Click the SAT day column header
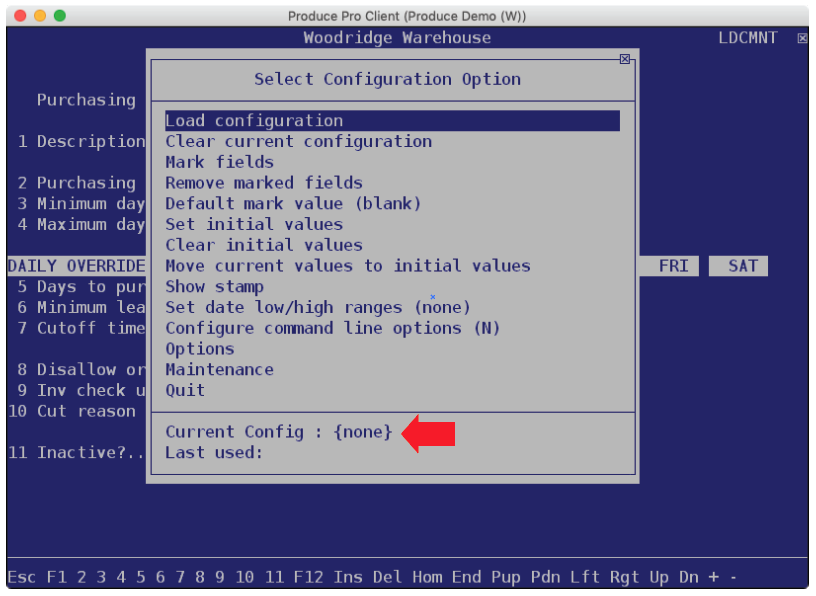Image resolution: width=816 pixels, height=596 pixels. tap(738, 266)
